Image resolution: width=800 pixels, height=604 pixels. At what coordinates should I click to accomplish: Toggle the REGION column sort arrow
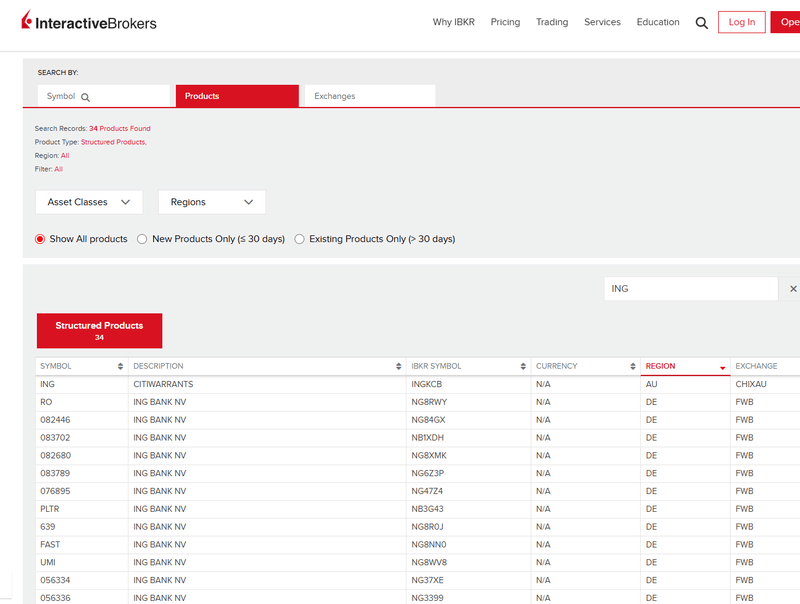(x=722, y=368)
